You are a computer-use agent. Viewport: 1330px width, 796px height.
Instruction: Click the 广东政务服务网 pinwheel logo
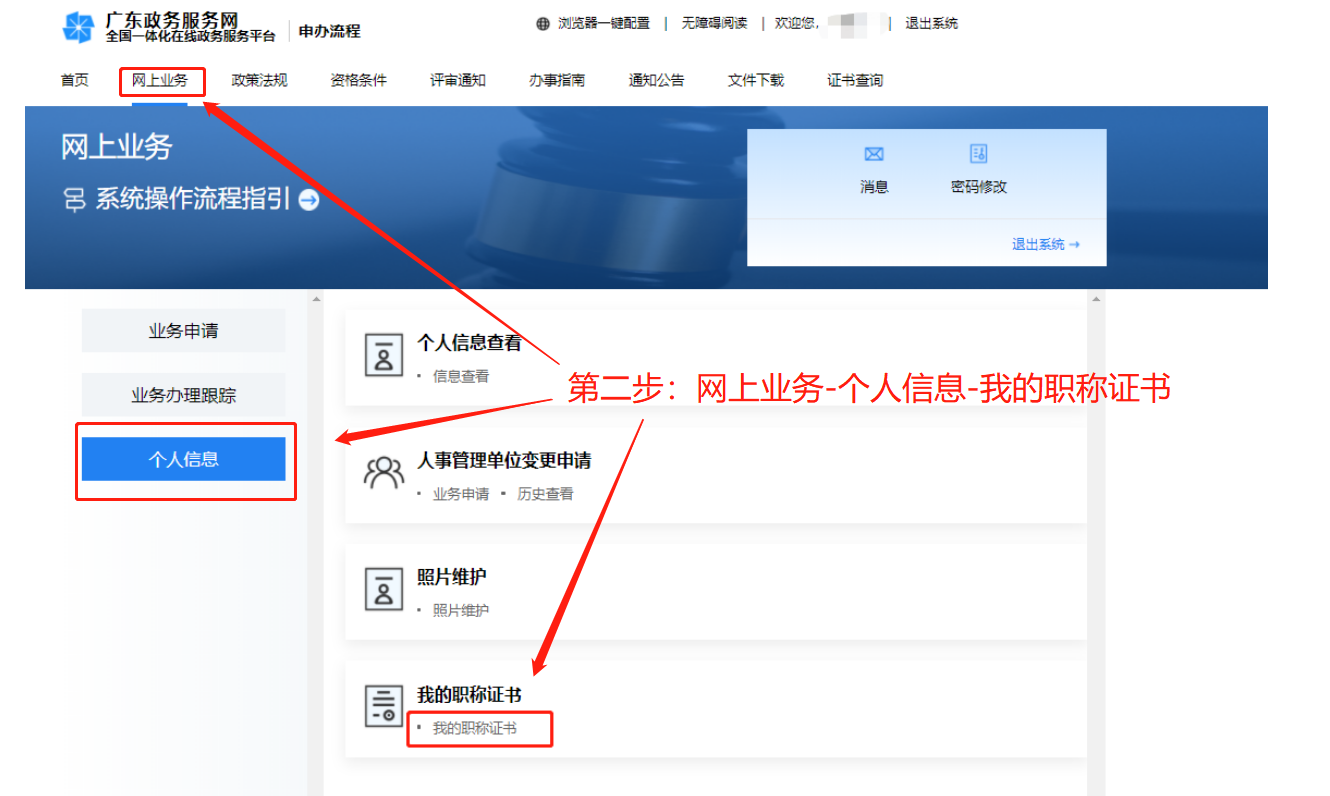[x=78, y=29]
